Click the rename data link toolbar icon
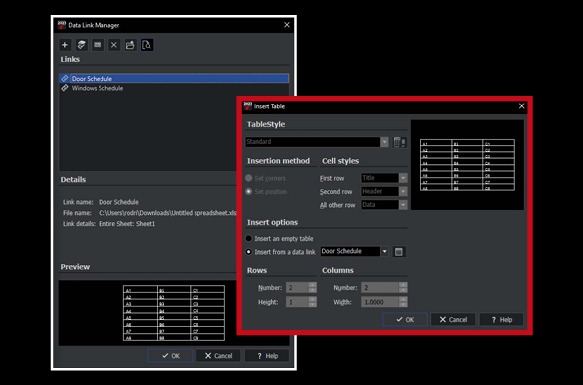583x385 pixels. (97, 45)
